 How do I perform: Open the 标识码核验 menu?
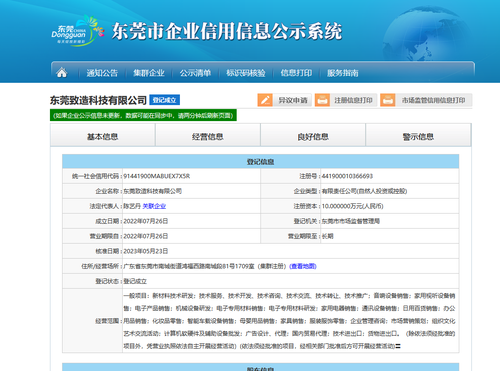click(x=246, y=73)
